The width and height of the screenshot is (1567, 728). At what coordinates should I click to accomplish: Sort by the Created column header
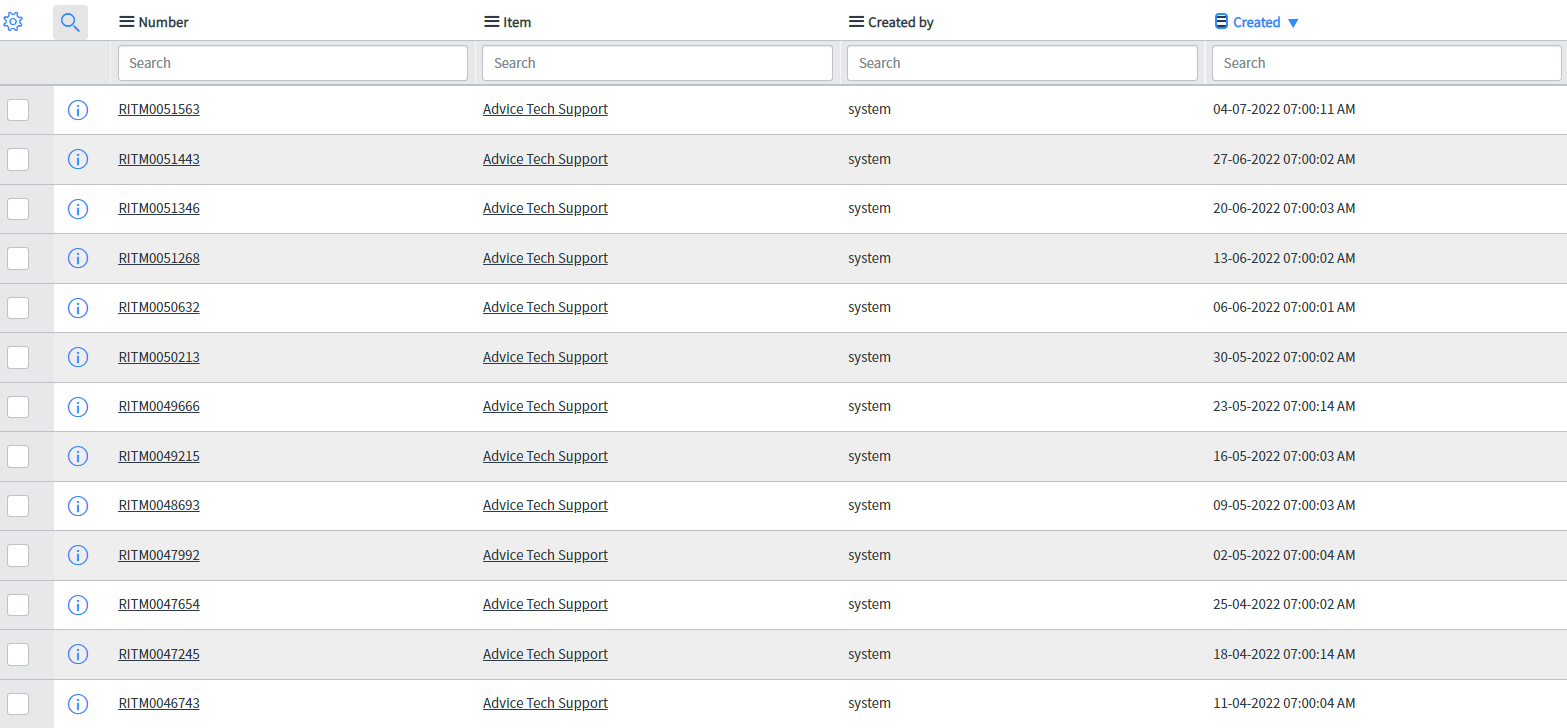1257,22
